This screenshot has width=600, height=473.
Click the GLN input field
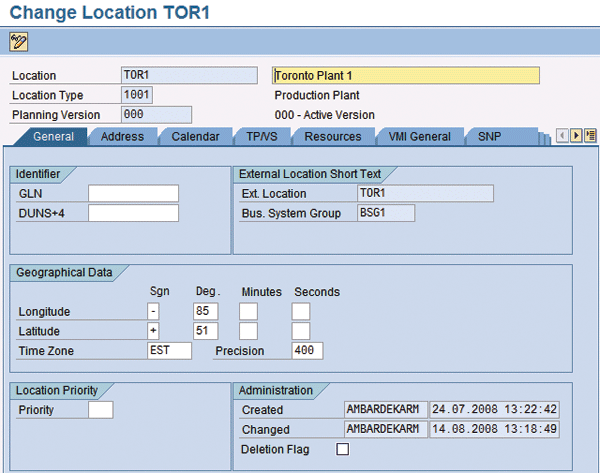(133, 194)
